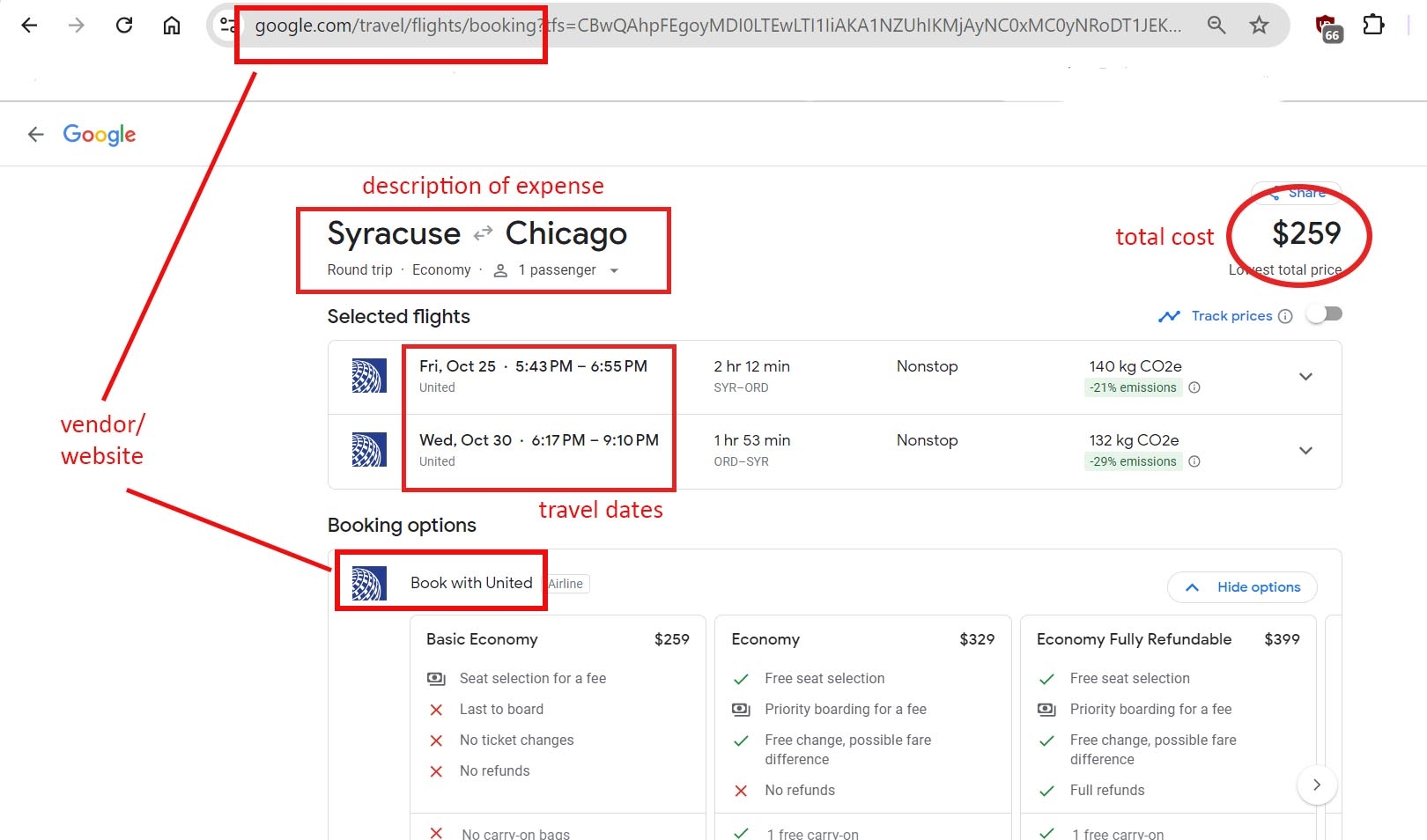Click Book with United text

click(x=471, y=583)
